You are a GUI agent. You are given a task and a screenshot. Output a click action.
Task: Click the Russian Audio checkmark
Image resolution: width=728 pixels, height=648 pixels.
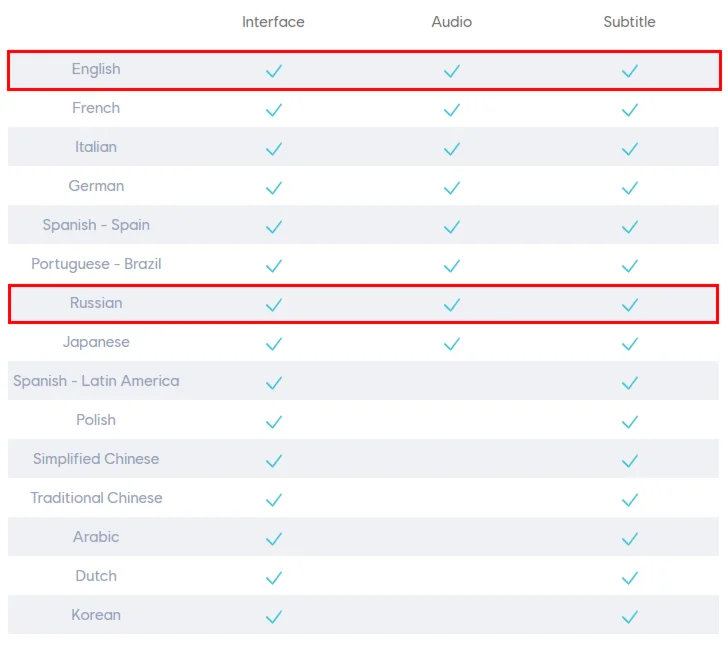[x=452, y=305]
